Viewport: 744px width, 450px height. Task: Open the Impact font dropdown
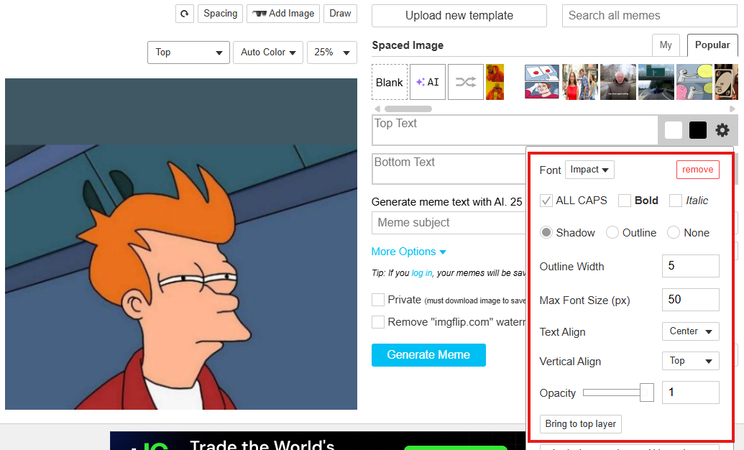[590, 170]
